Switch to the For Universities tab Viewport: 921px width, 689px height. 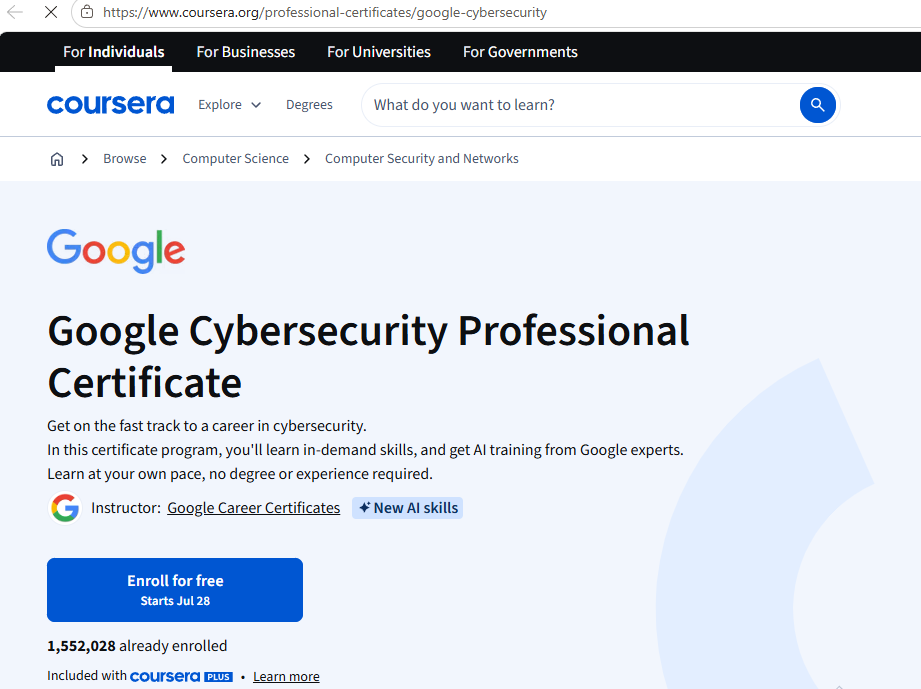pos(379,52)
